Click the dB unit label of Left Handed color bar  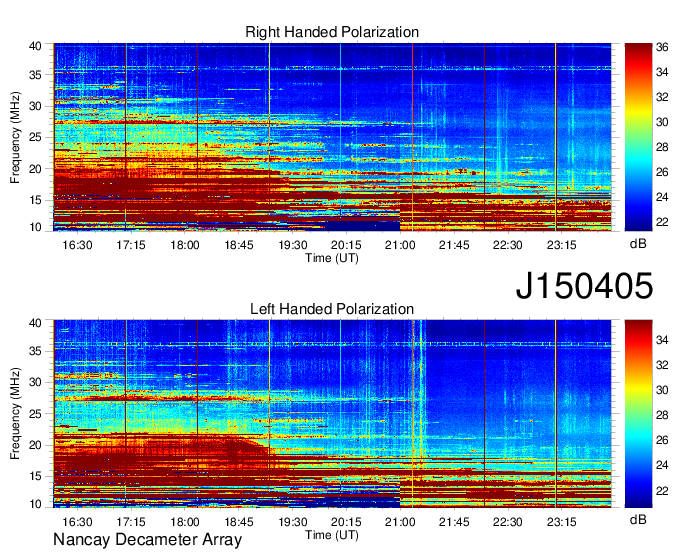pyautogui.click(x=638, y=520)
